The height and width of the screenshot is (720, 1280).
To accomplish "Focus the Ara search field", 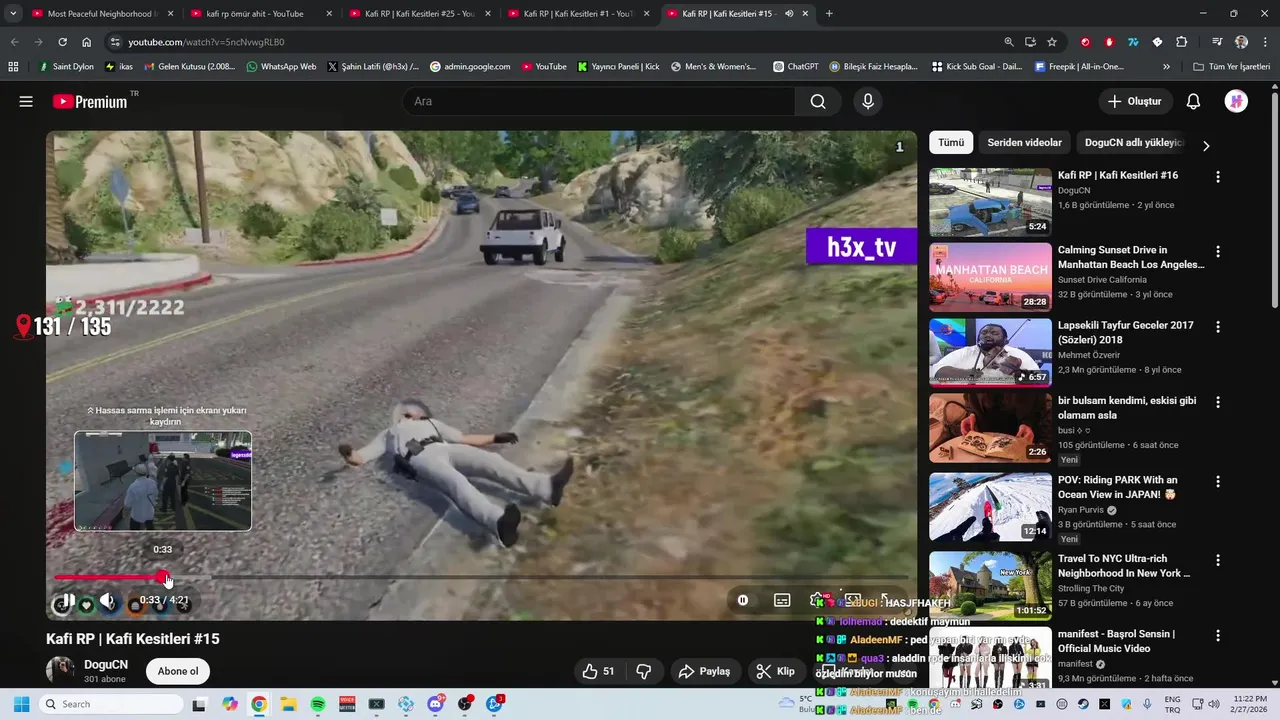I will [599, 101].
